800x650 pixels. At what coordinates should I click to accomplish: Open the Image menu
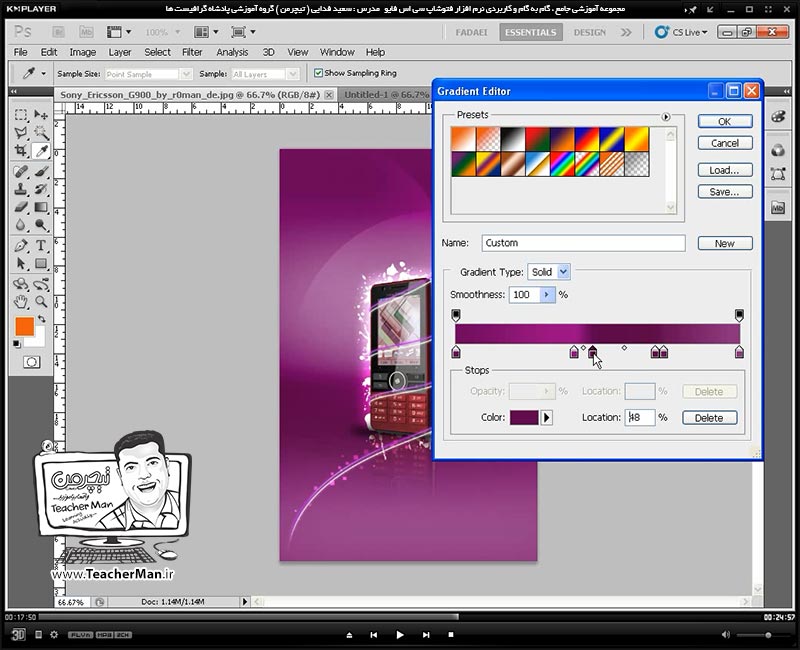tap(83, 52)
